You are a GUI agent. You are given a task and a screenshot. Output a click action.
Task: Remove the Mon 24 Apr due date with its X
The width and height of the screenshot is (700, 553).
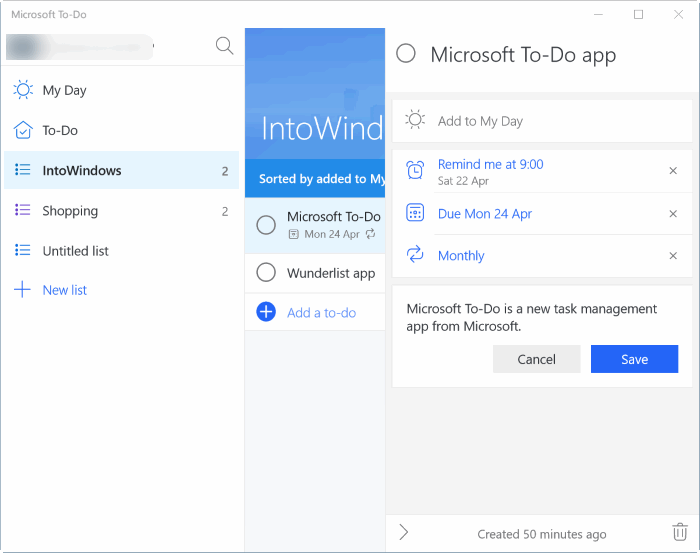[673, 214]
